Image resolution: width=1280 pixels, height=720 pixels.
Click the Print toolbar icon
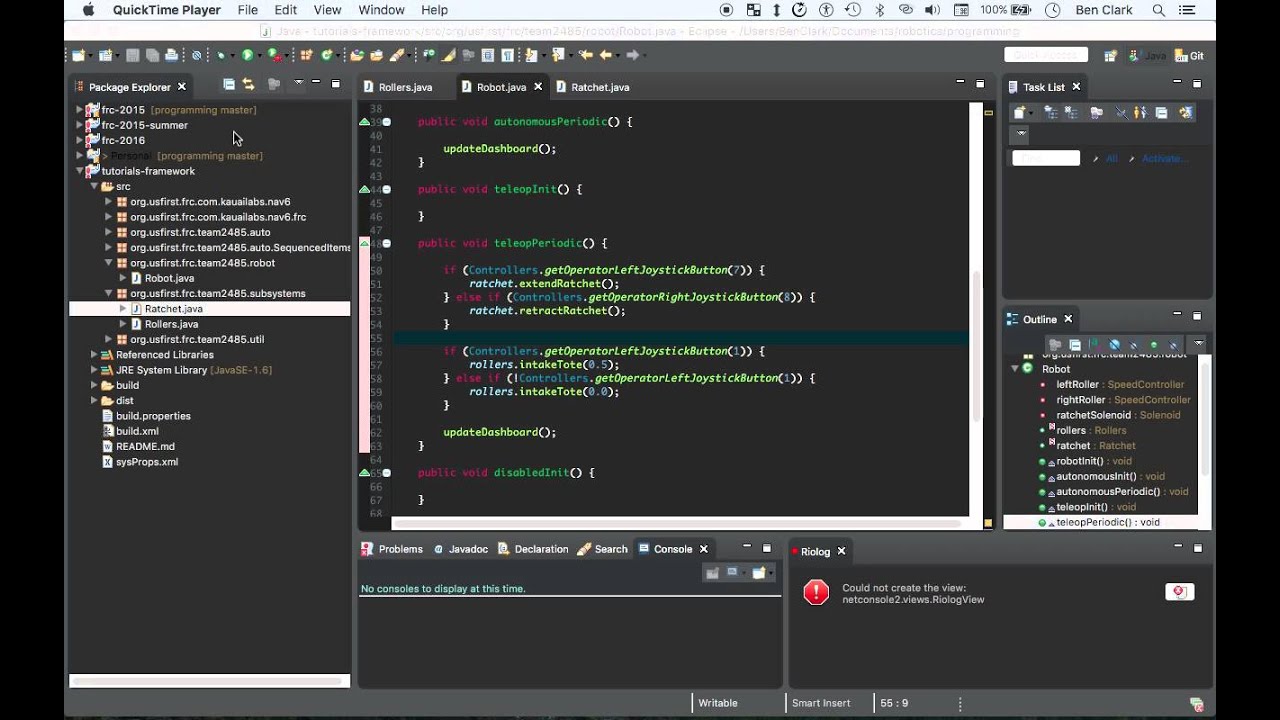[x=171, y=55]
